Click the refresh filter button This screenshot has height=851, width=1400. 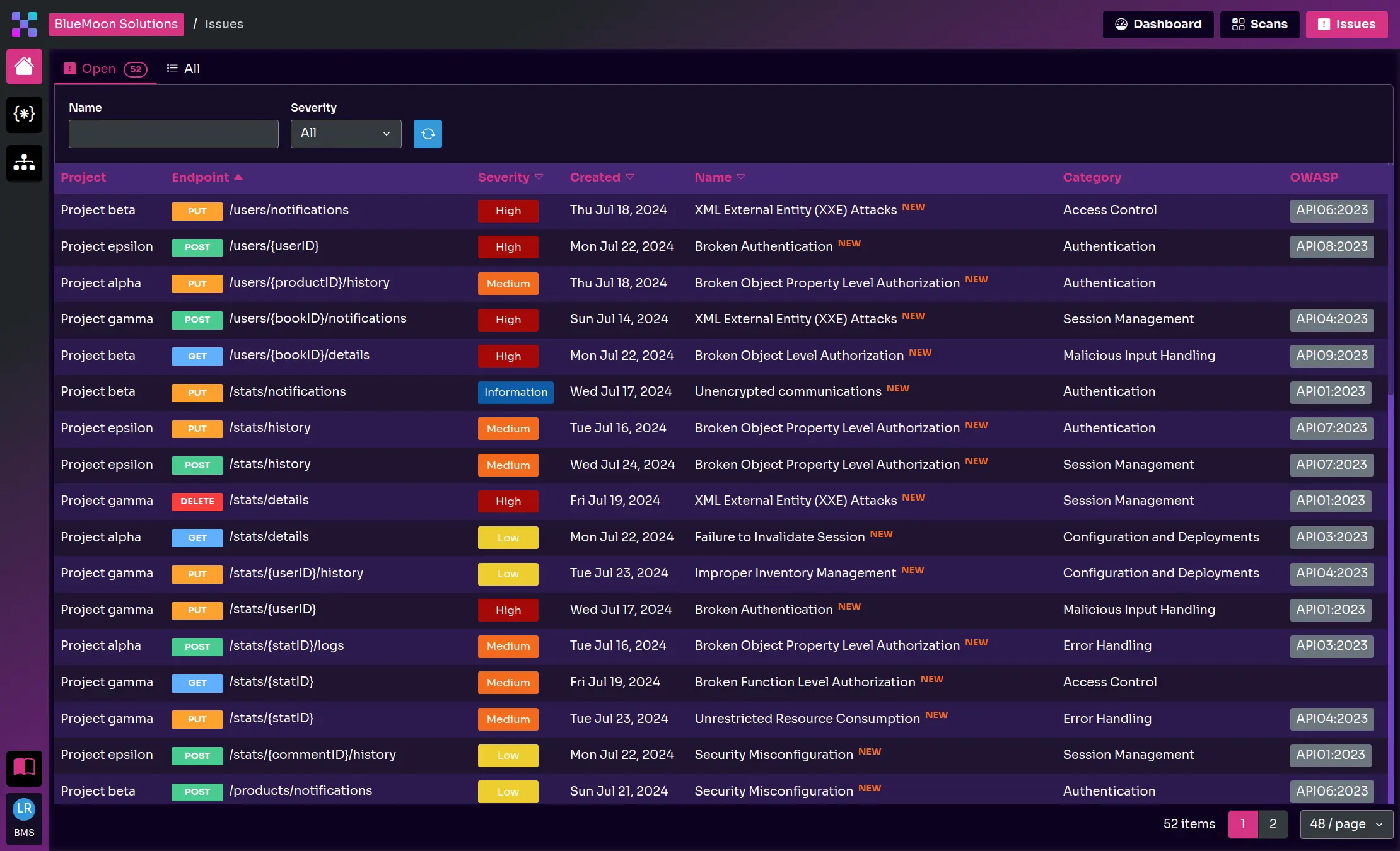pyautogui.click(x=428, y=134)
